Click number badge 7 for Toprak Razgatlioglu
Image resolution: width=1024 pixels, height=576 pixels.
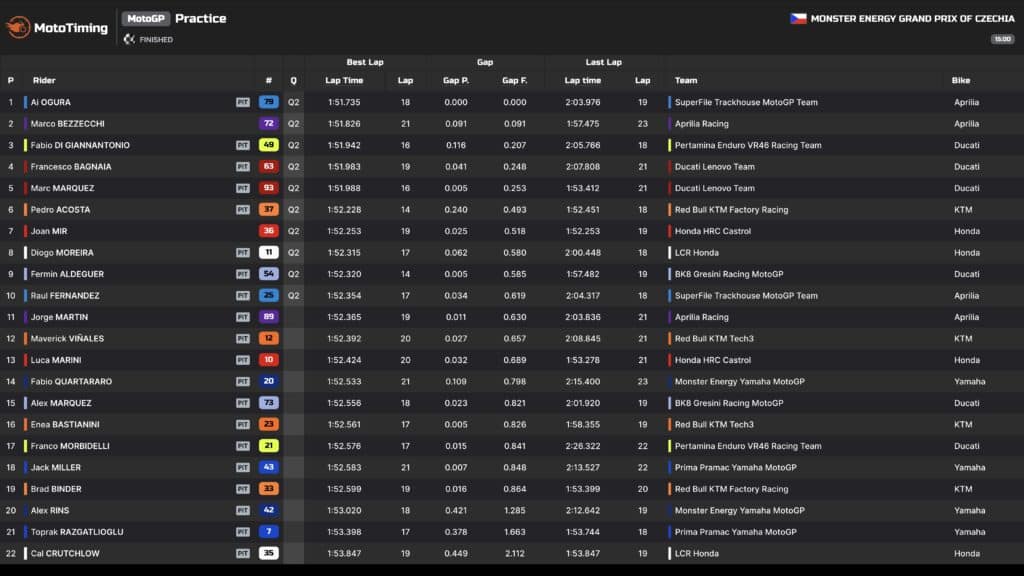[x=268, y=532]
